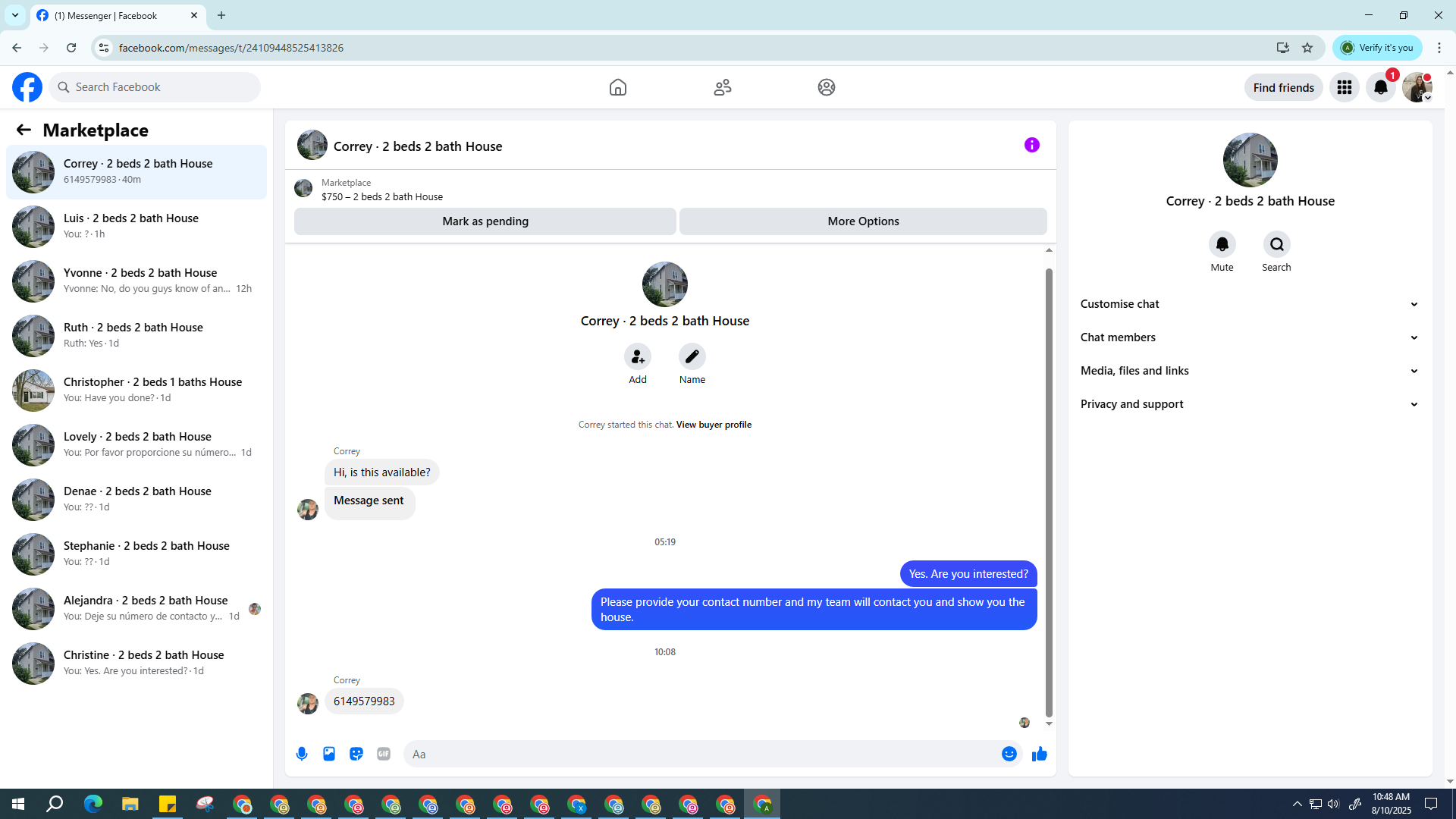Screen dimensions: 1456x819
Task: Go to the Facebook Home tab
Action: tap(617, 87)
